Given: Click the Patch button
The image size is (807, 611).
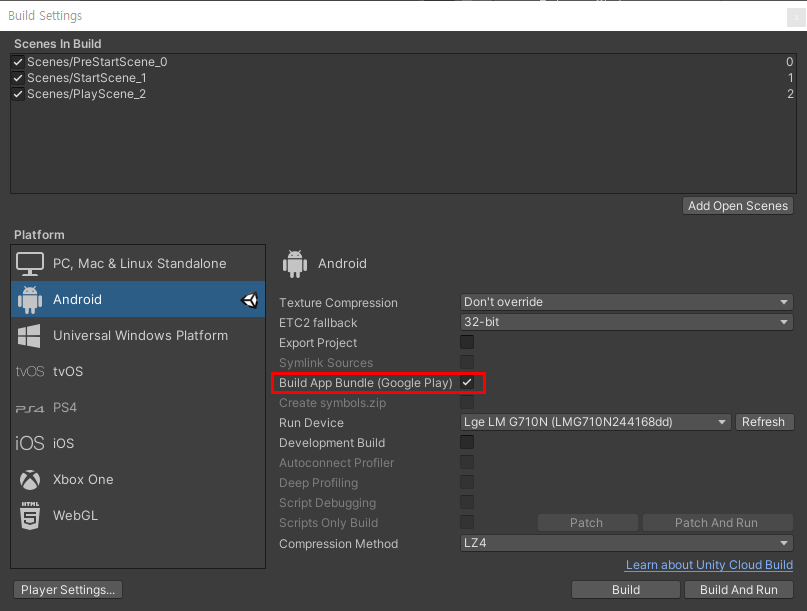Looking at the screenshot, I should coord(587,523).
